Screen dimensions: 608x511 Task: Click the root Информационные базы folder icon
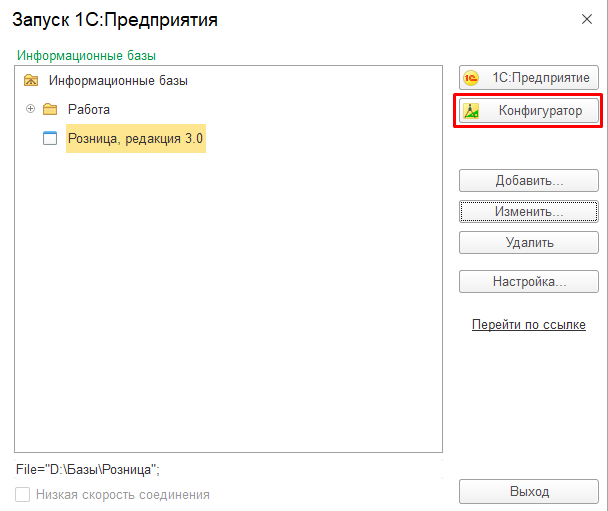pyautogui.click(x=31, y=80)
